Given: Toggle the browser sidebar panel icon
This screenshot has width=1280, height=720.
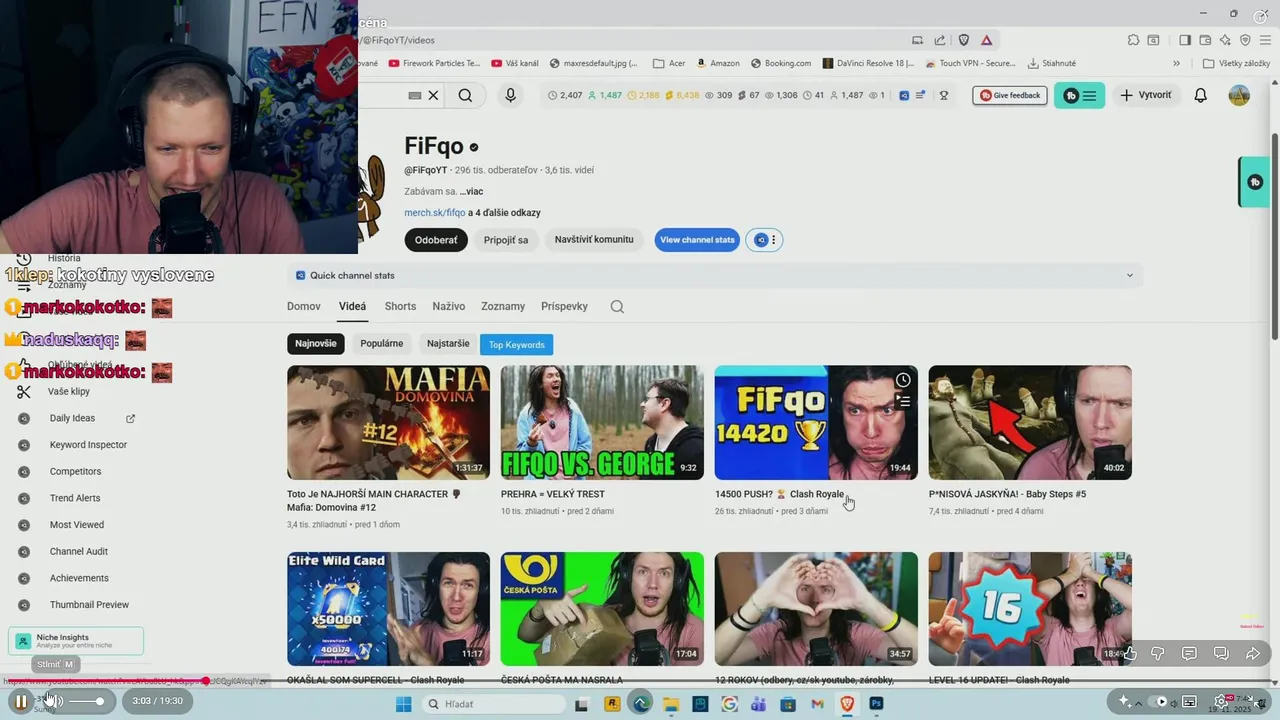Looking at the screenshot, I should point(1185,40).
